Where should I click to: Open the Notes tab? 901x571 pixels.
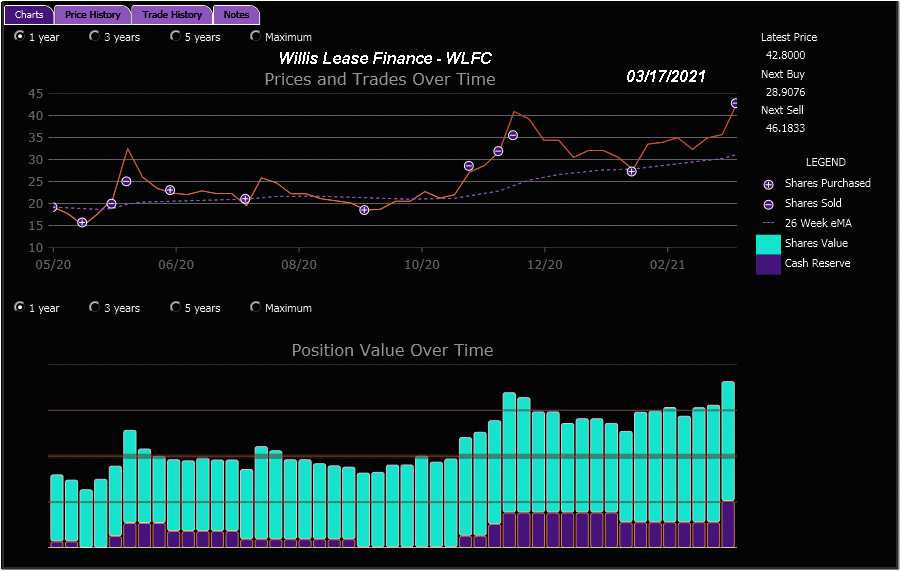(237, 15)
